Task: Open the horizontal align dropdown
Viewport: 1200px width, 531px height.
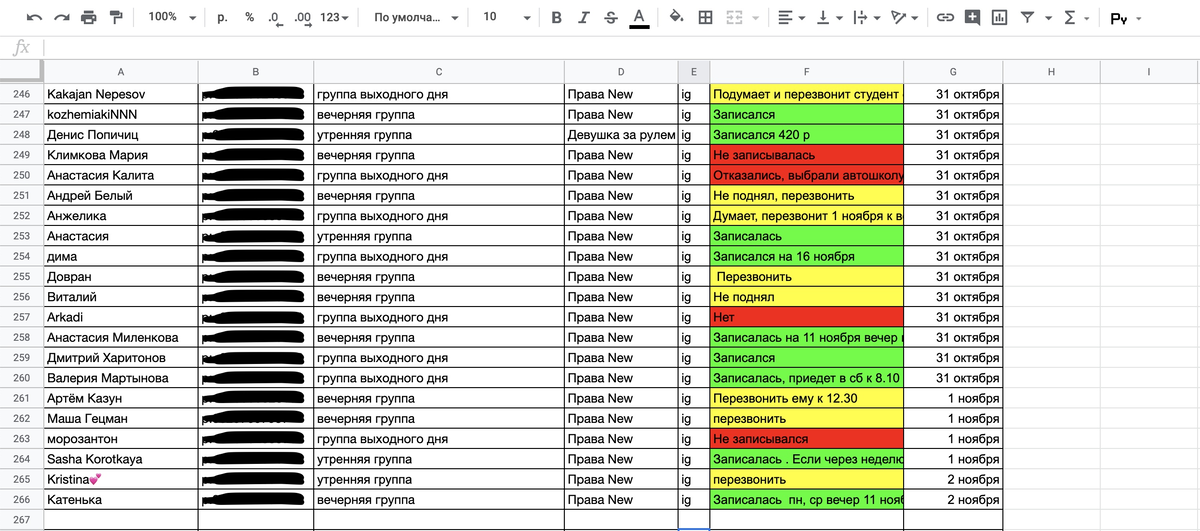Action: point(791,18)
